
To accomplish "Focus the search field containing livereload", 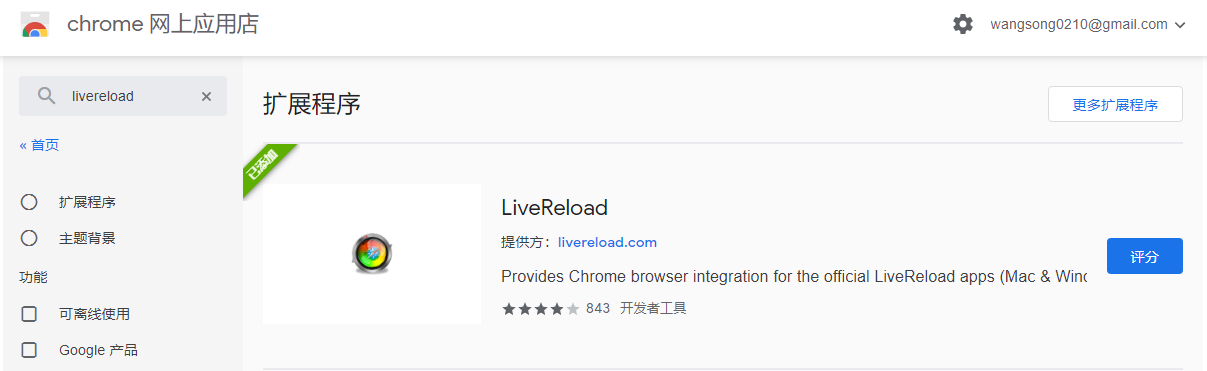I will coord(123,96).
